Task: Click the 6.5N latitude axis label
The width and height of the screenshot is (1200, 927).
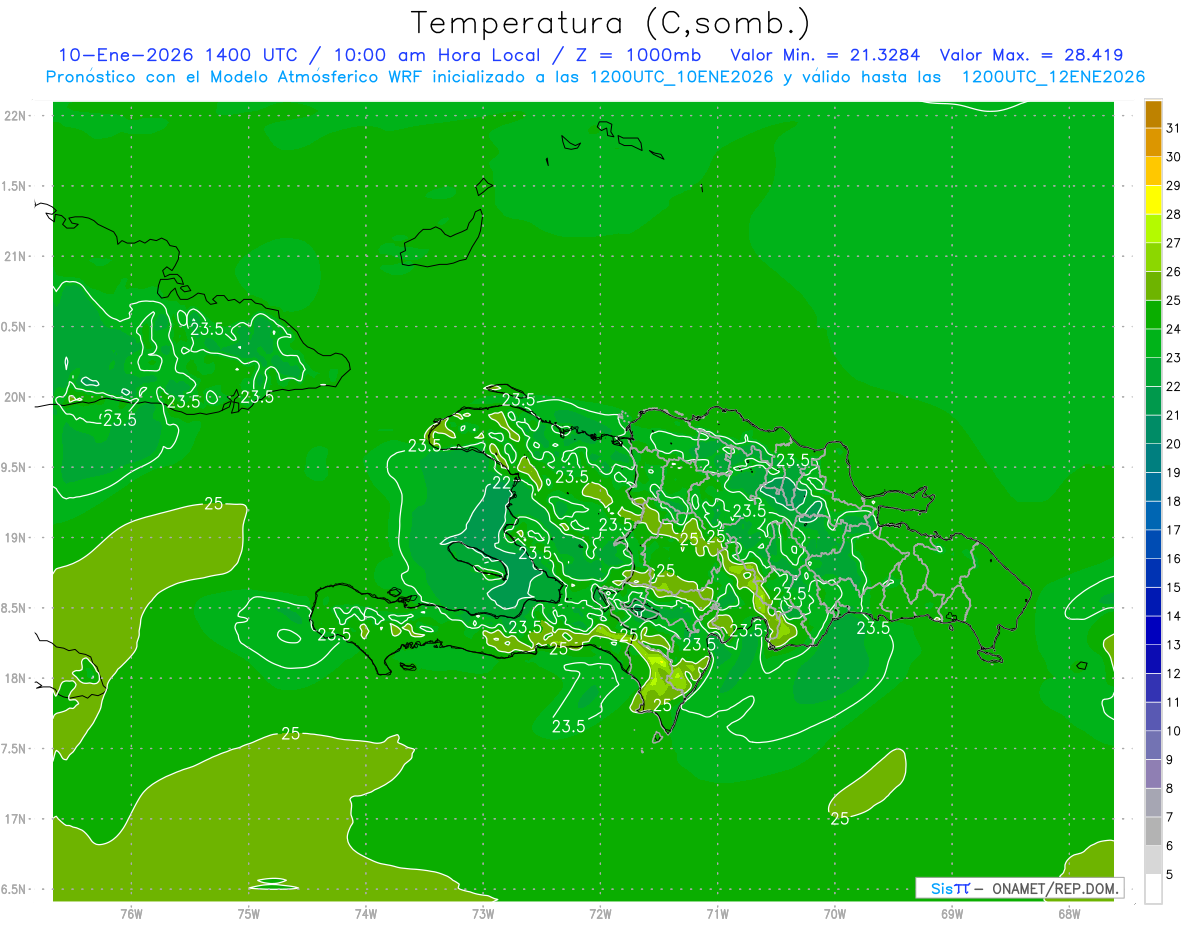Action: tap(15, 889)
